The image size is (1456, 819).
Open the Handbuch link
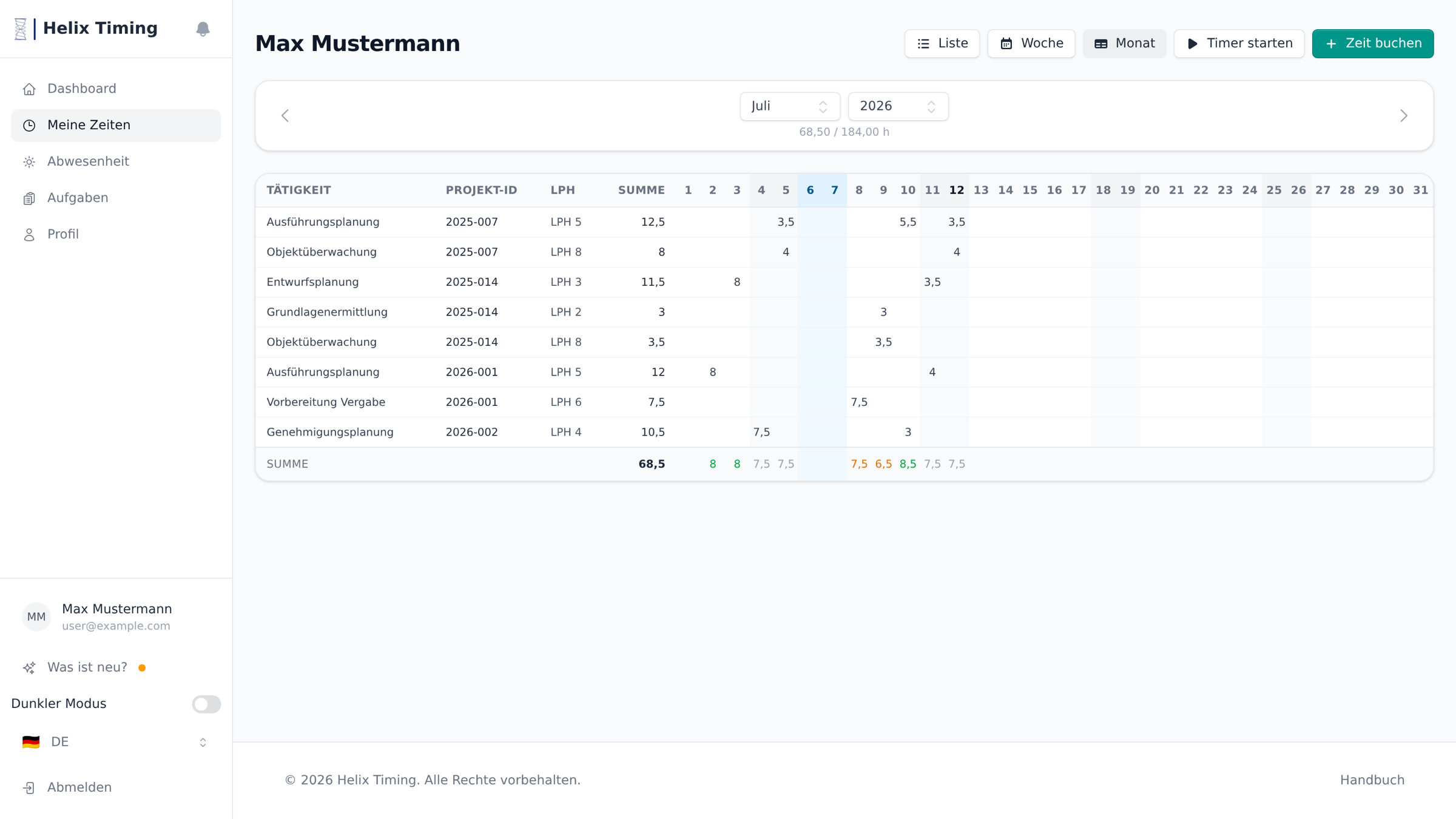coord(1372,781)
